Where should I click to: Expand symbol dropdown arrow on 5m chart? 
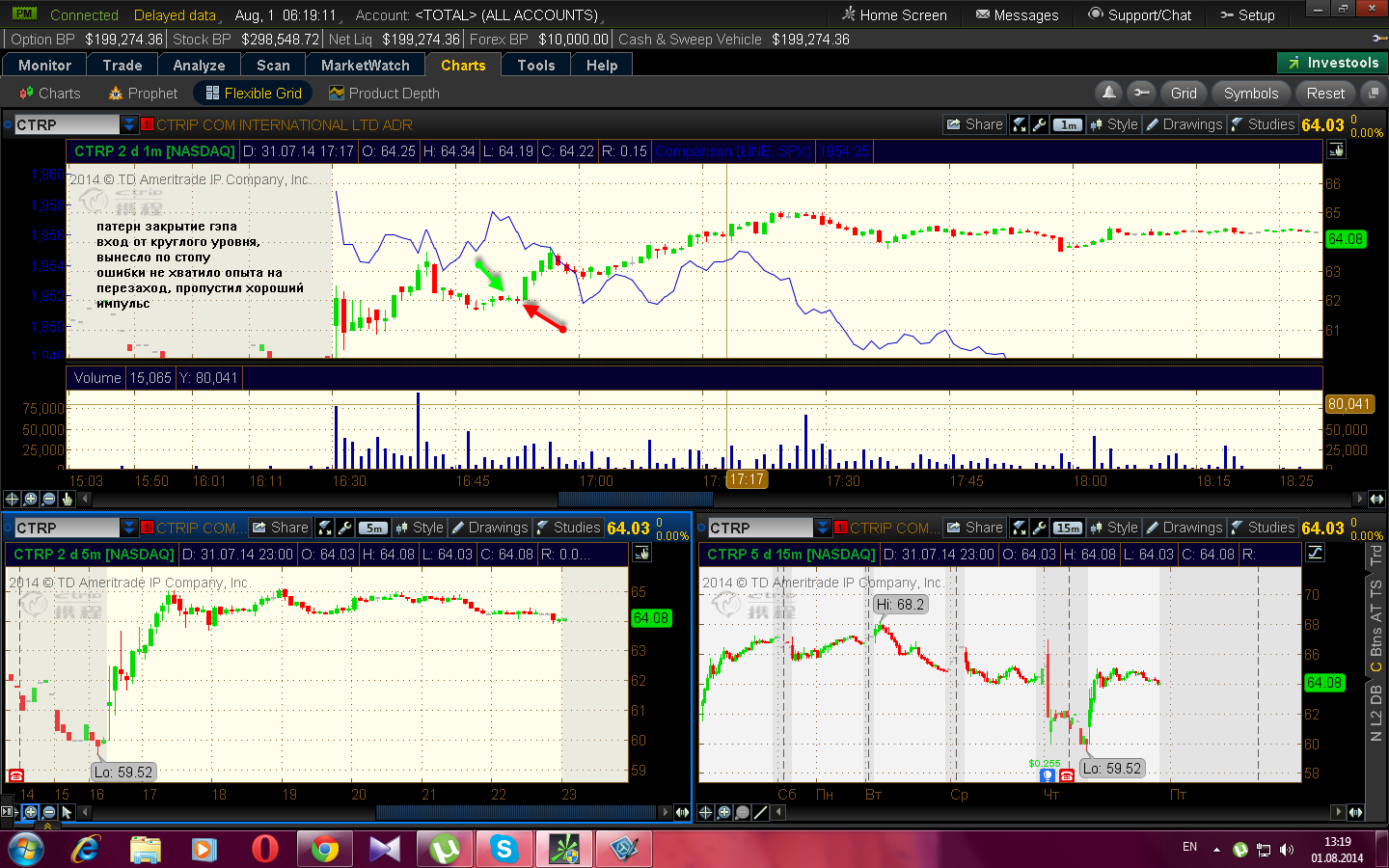pos(129,528)
